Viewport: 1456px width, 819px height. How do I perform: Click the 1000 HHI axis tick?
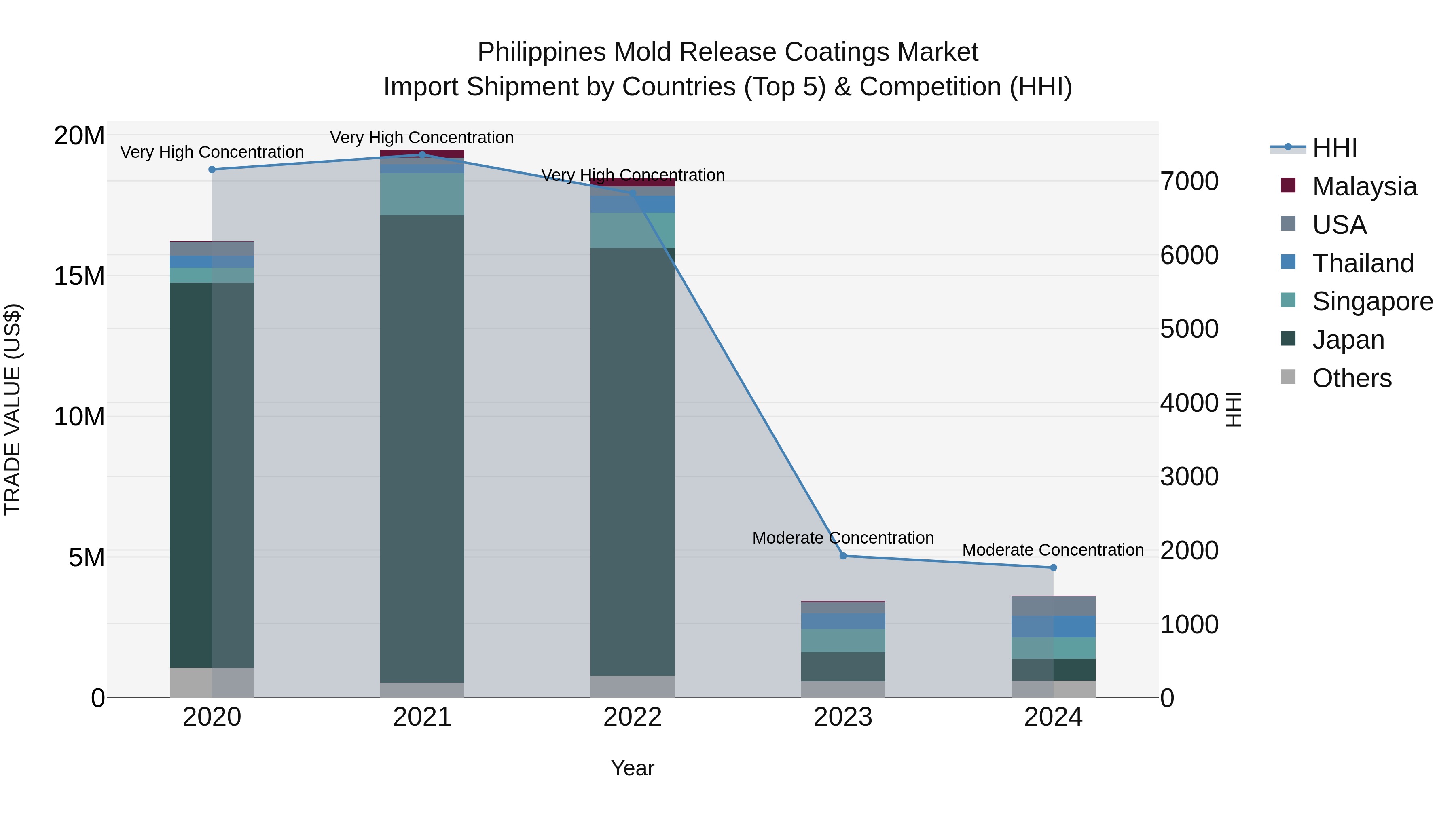coord(1189,624)
